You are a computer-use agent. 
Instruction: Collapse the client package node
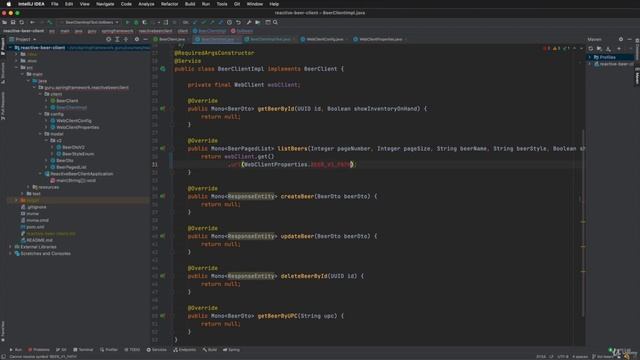point(40,94)
